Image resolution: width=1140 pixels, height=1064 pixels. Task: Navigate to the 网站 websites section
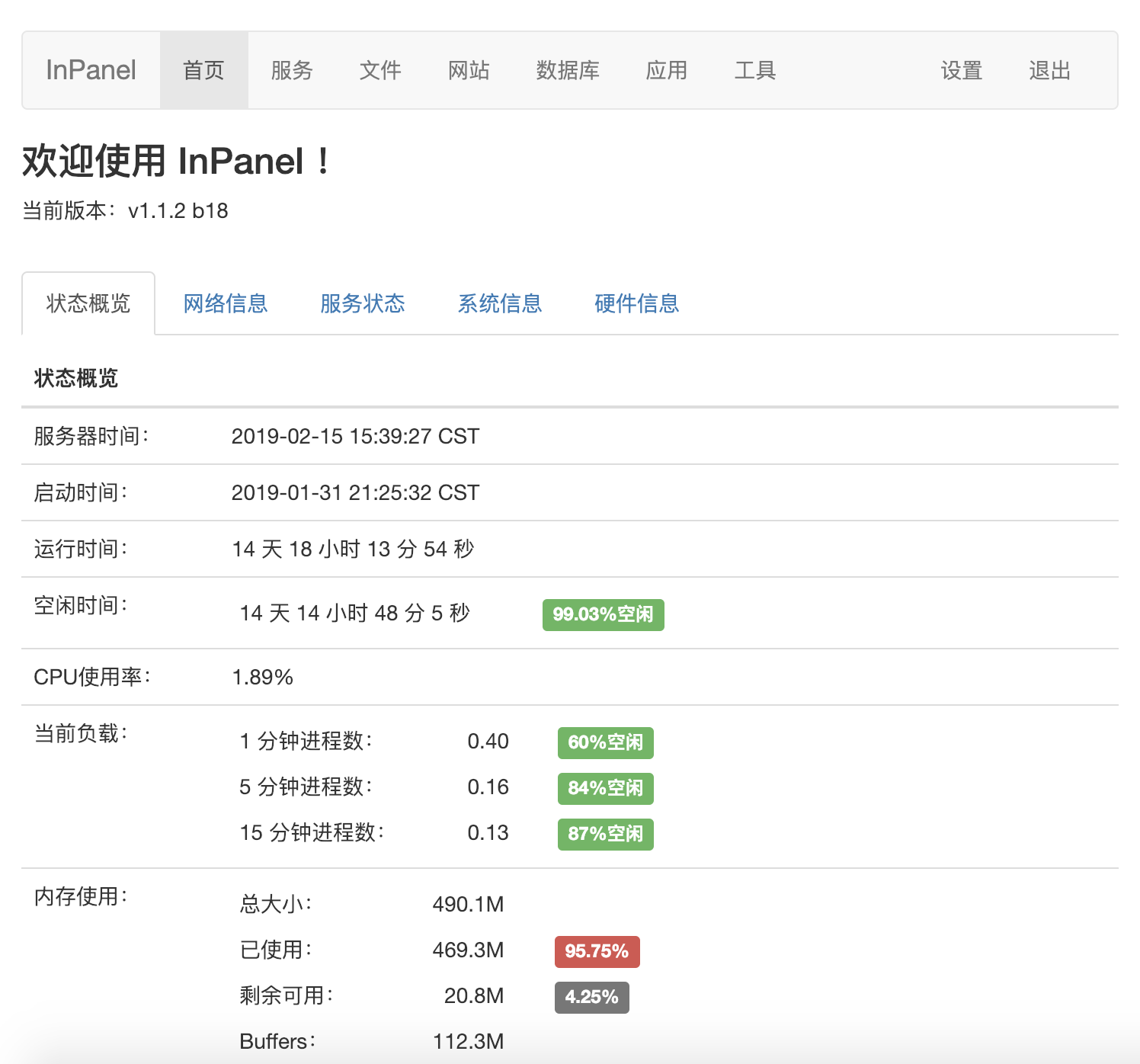pos(469,70)
